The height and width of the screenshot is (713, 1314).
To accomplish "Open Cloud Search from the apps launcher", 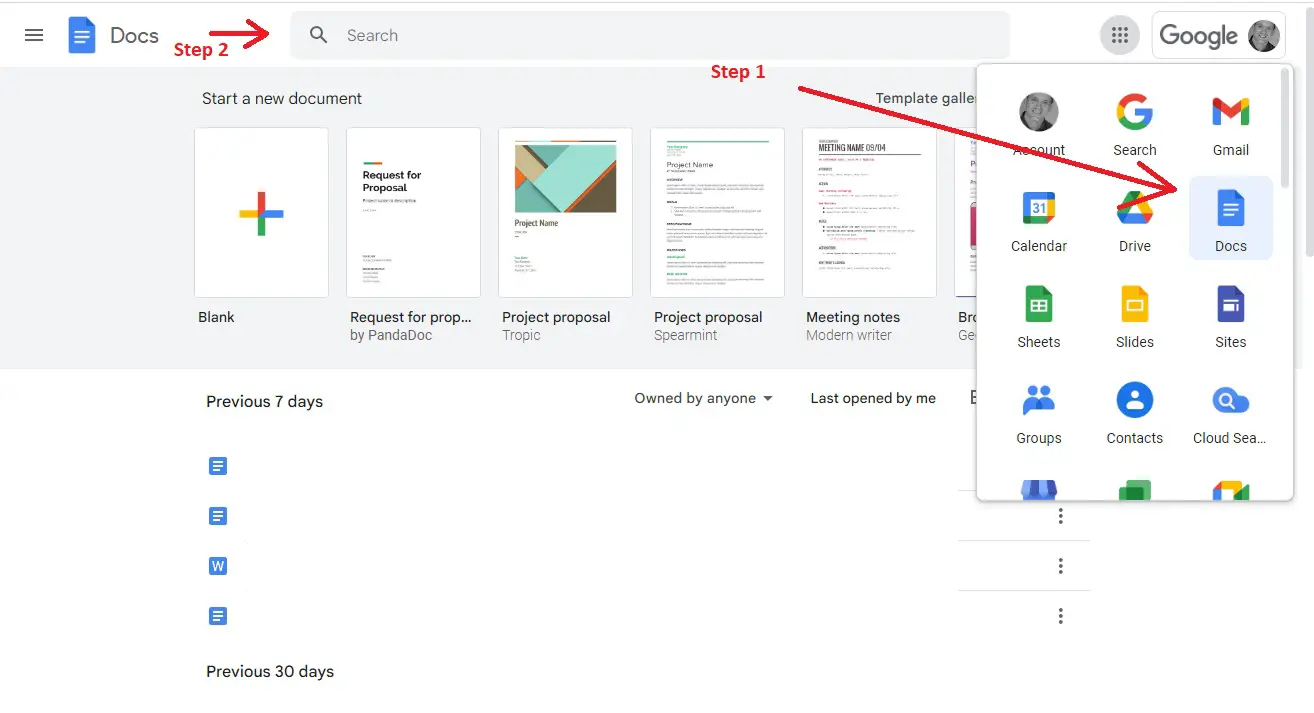I will click(x=1231, y=411).
